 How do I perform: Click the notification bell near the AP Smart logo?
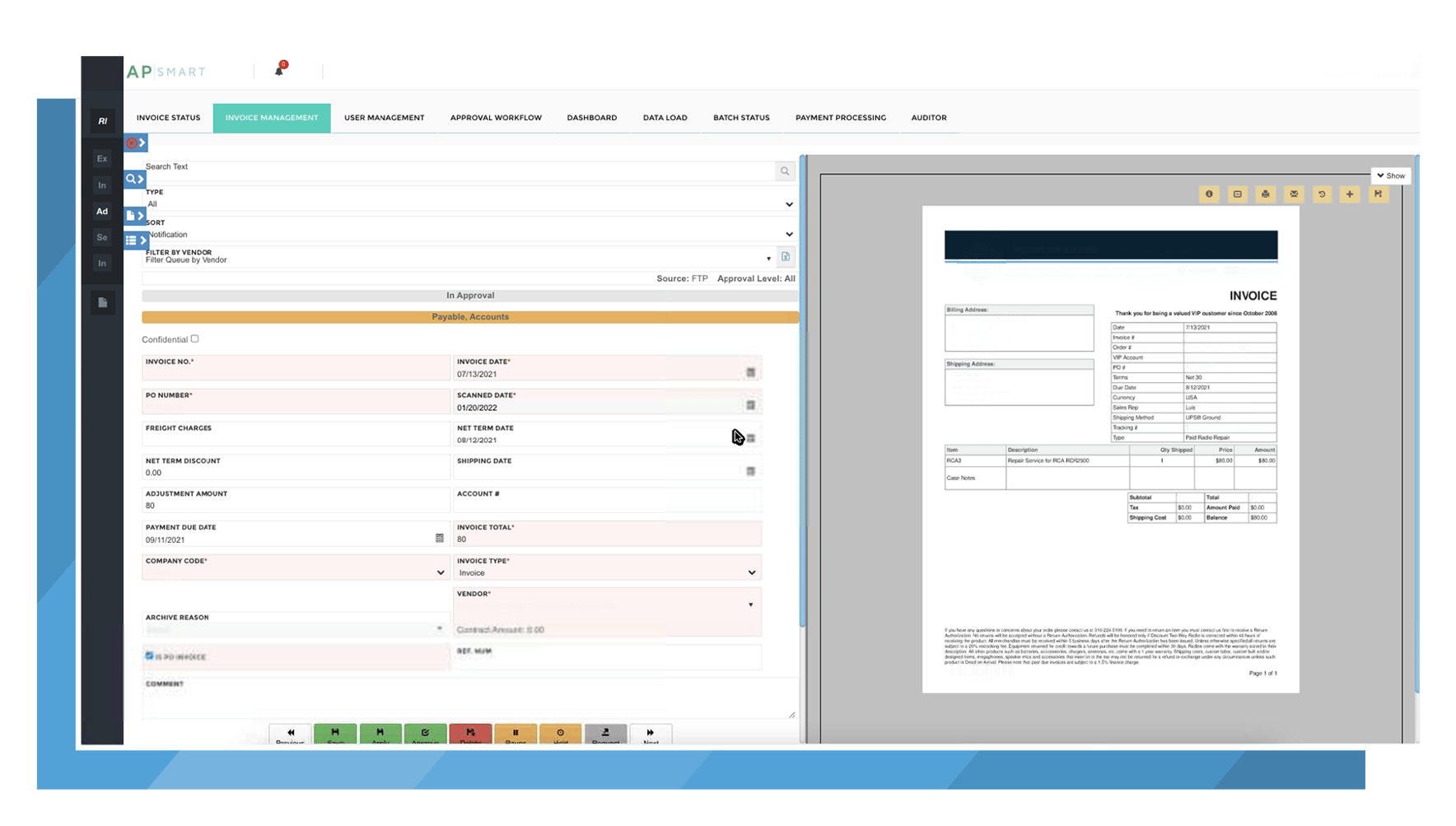(x=279, y=69)
